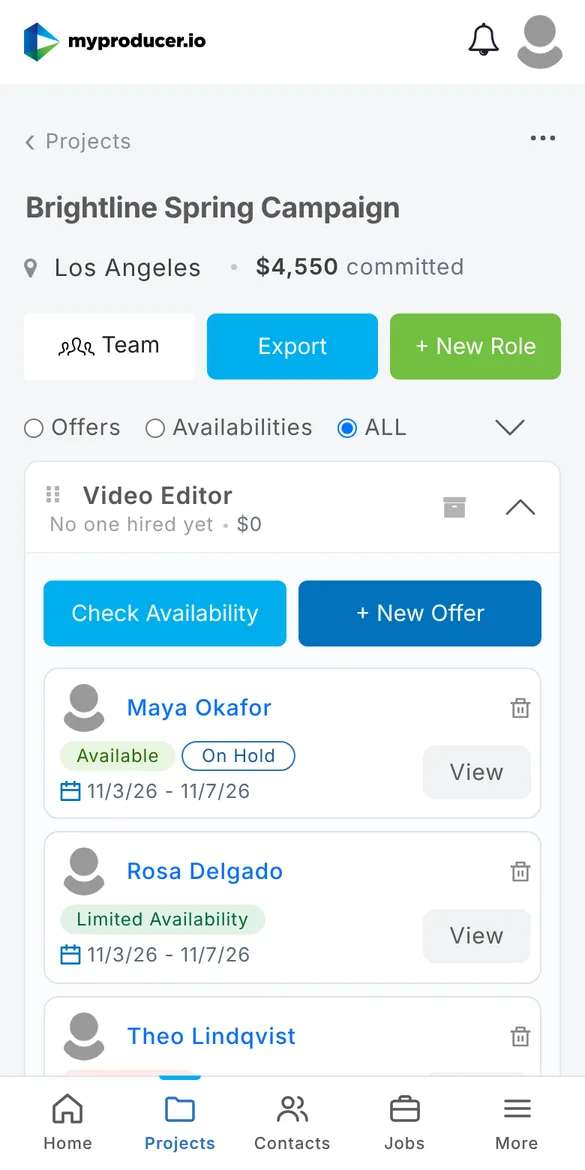The height and width of the screenshot is (1170, 585).
Task: Click calendar icon on Rosa Delgado's dates
Action: click(x=70, y=954)
